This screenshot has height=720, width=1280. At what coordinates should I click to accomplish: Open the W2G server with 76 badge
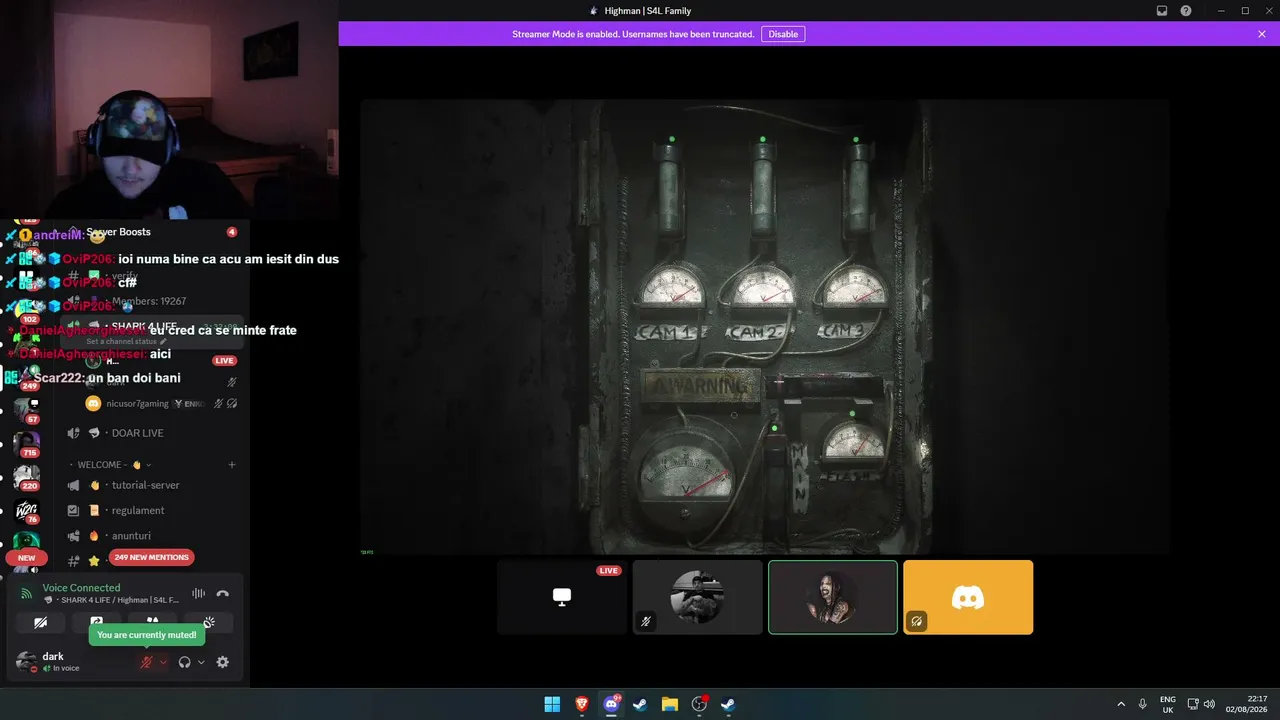27,511
